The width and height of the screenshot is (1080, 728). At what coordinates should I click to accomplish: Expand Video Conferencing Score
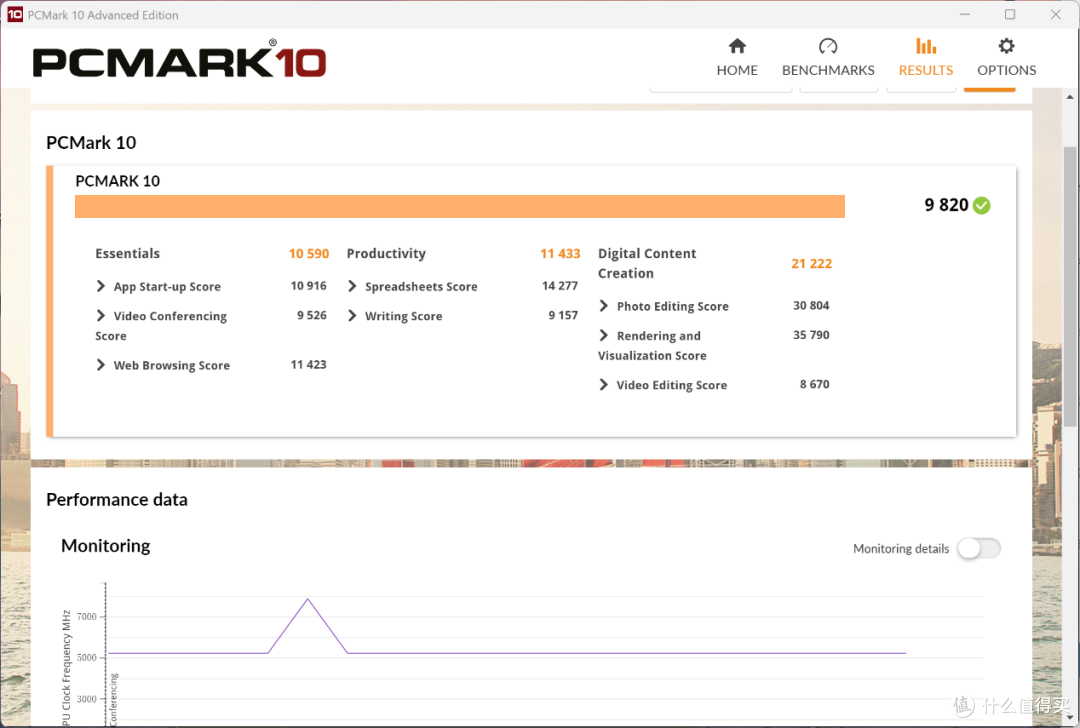click(x=101, y=315)
